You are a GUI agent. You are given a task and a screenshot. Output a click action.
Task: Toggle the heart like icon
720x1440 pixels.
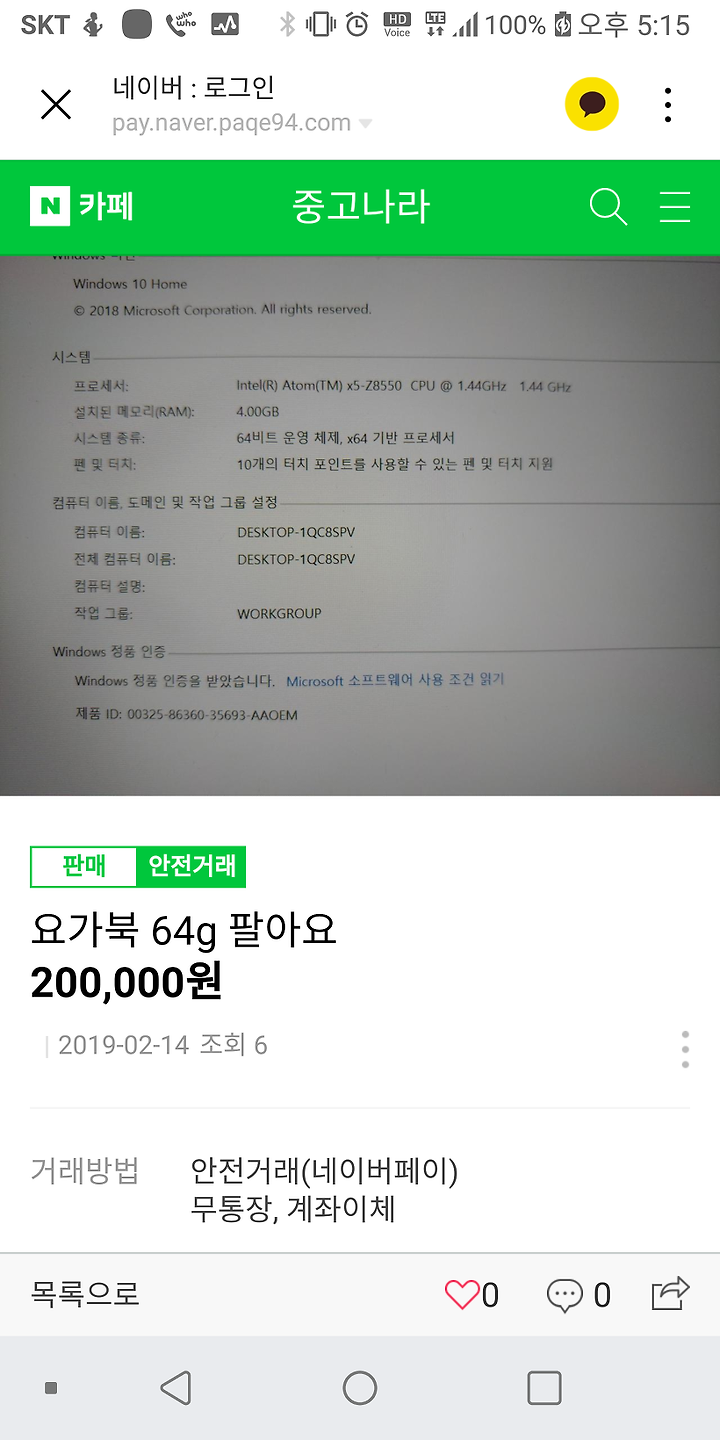click(x=462, y=1295)
